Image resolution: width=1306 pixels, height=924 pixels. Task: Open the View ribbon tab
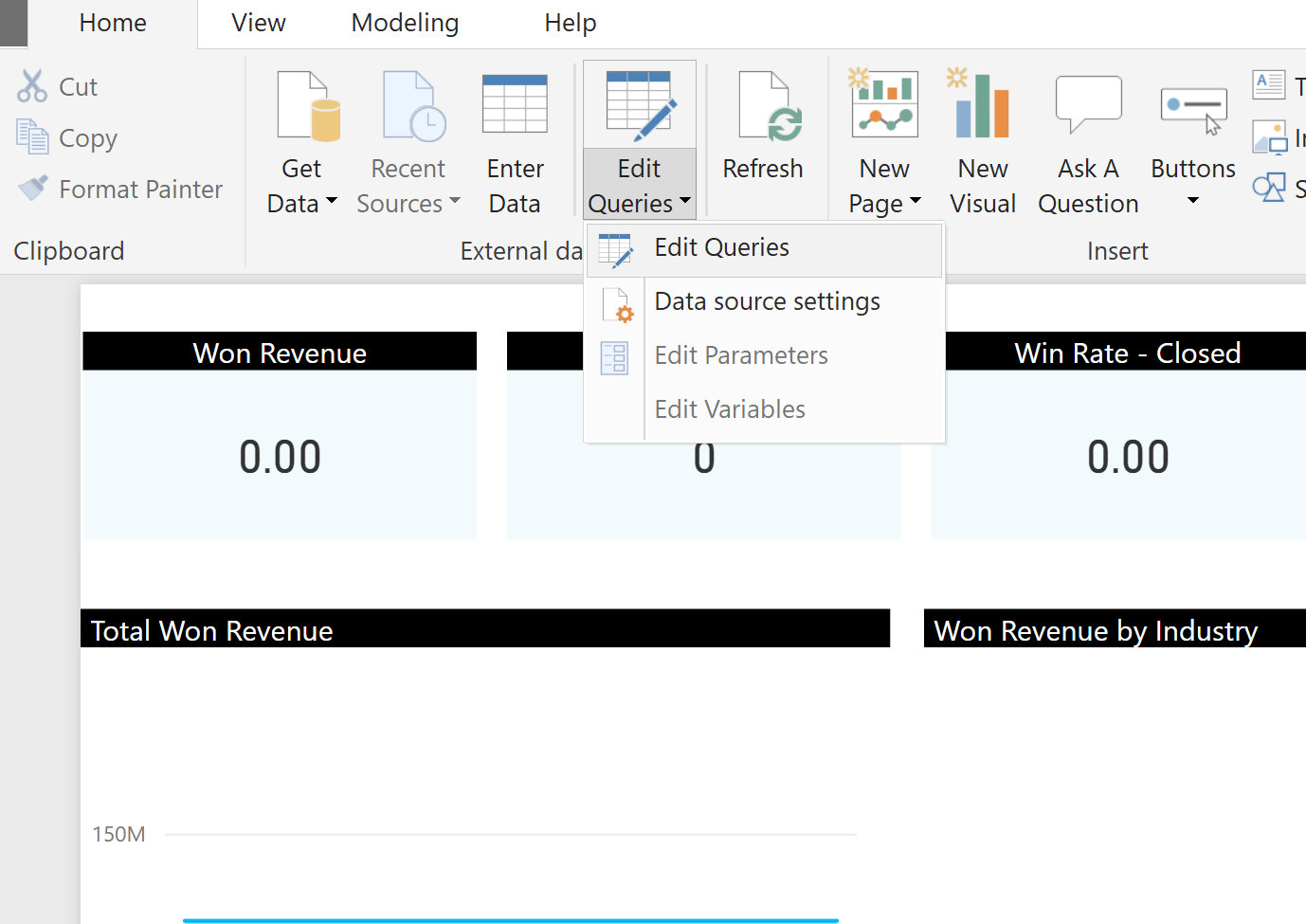point(258,22)
